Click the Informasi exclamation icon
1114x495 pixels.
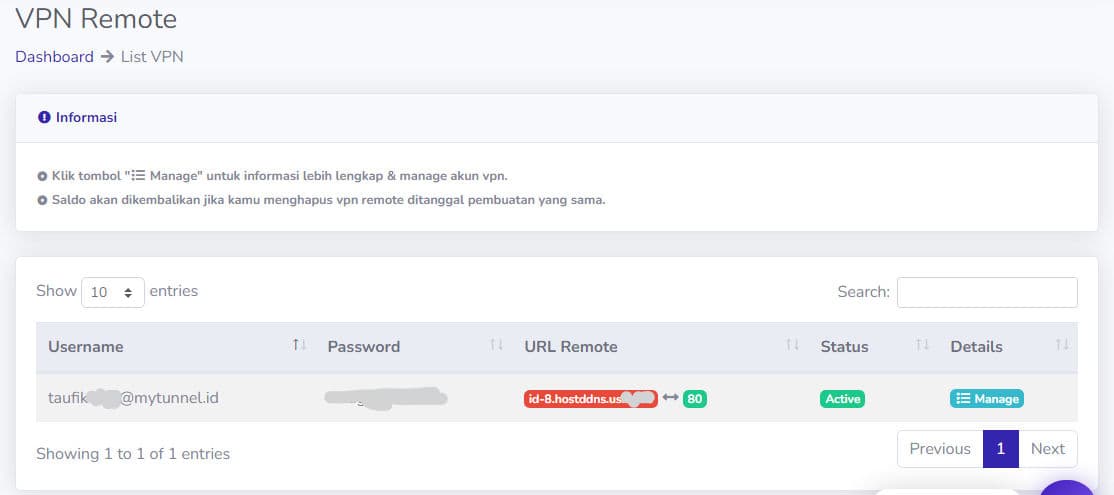(44, 117)
